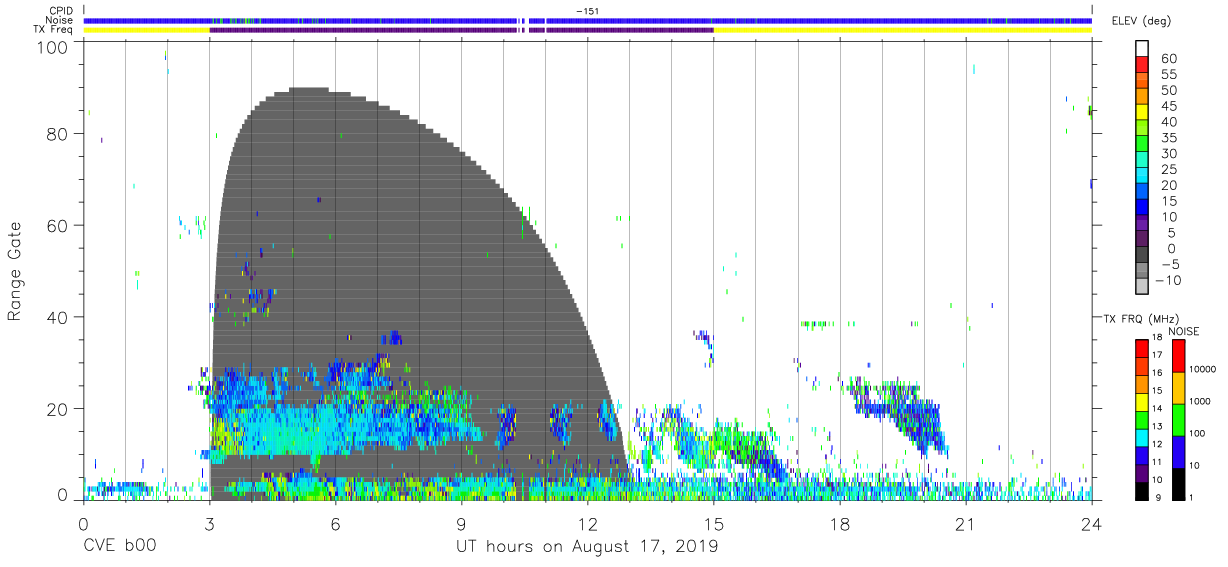
Task: Click x-axis hour tick label 21
Action: tap(965, 523)
